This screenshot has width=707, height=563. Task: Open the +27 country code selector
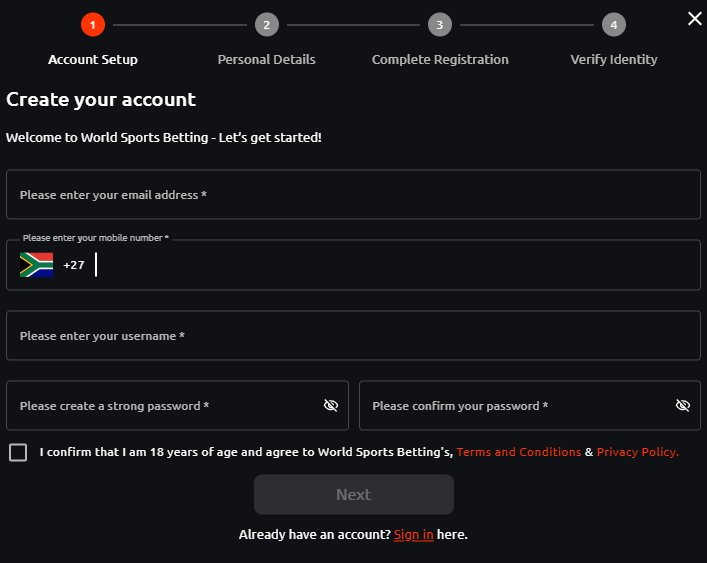click(x=74, y=265)
